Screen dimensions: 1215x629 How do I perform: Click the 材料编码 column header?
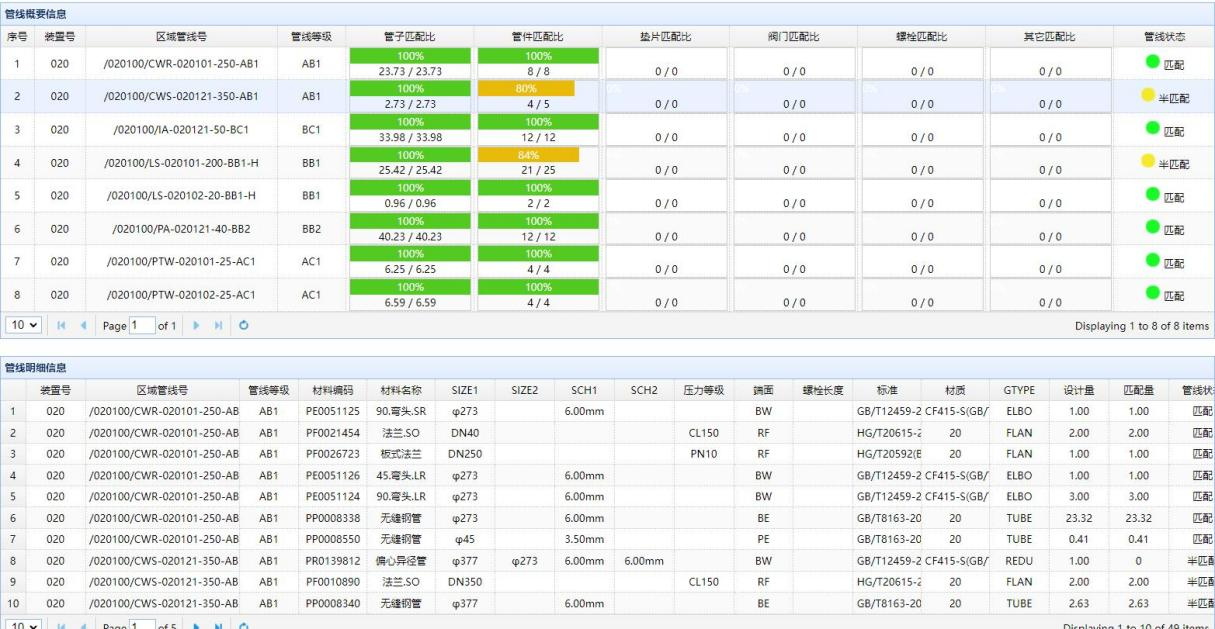pos(330,390)
